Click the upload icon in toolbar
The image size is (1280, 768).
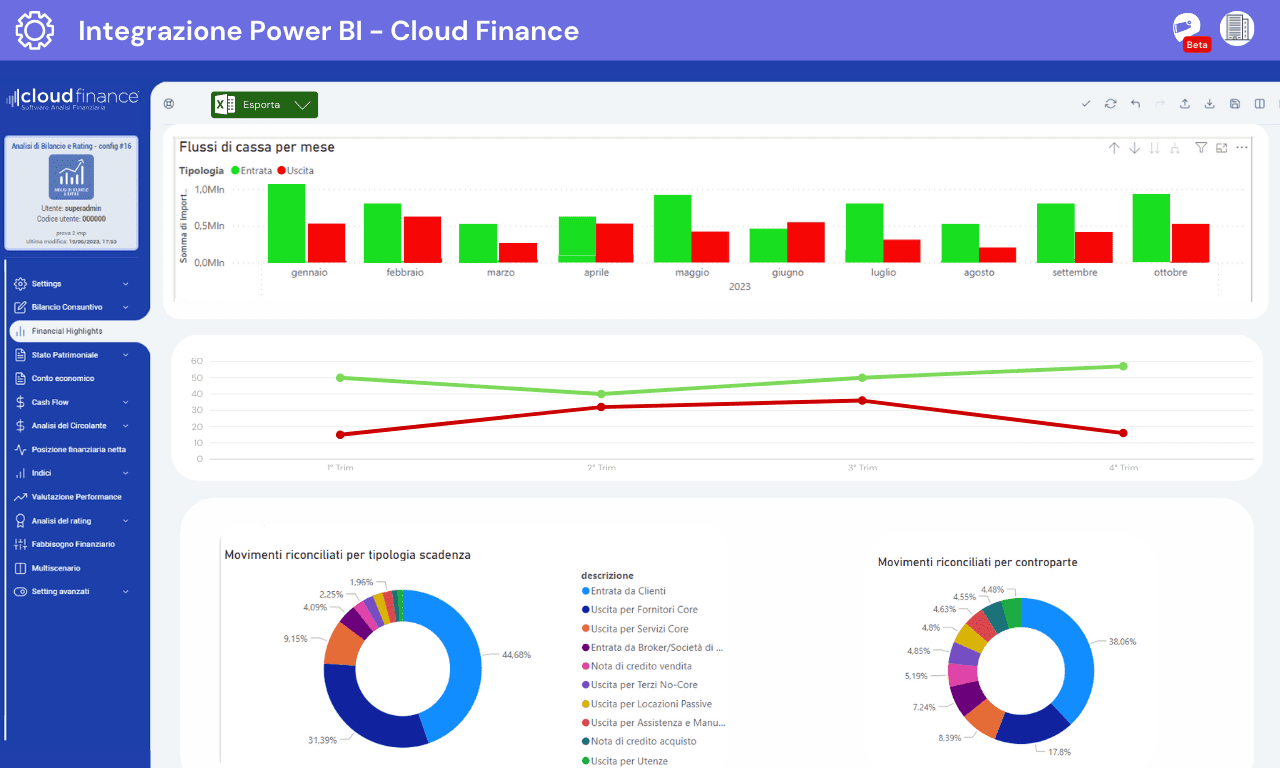pos(1185,104)
